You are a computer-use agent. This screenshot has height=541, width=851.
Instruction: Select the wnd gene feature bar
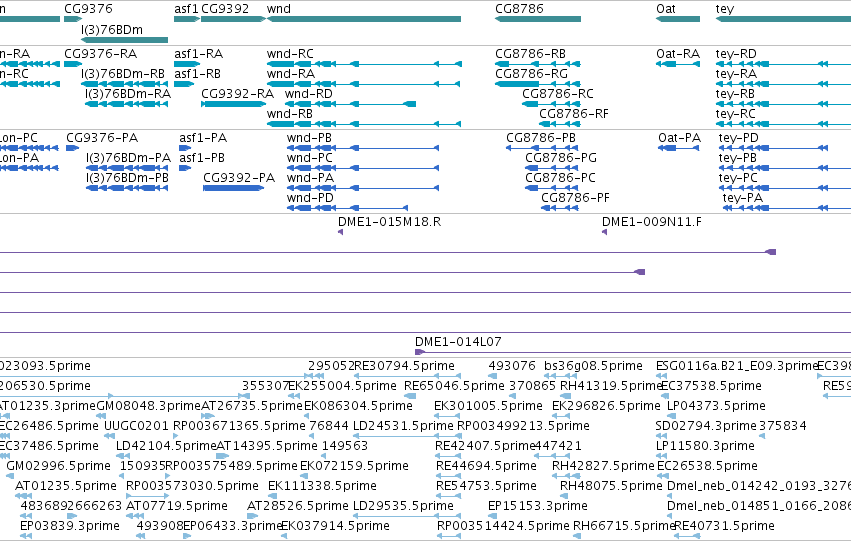click(364, 19)
